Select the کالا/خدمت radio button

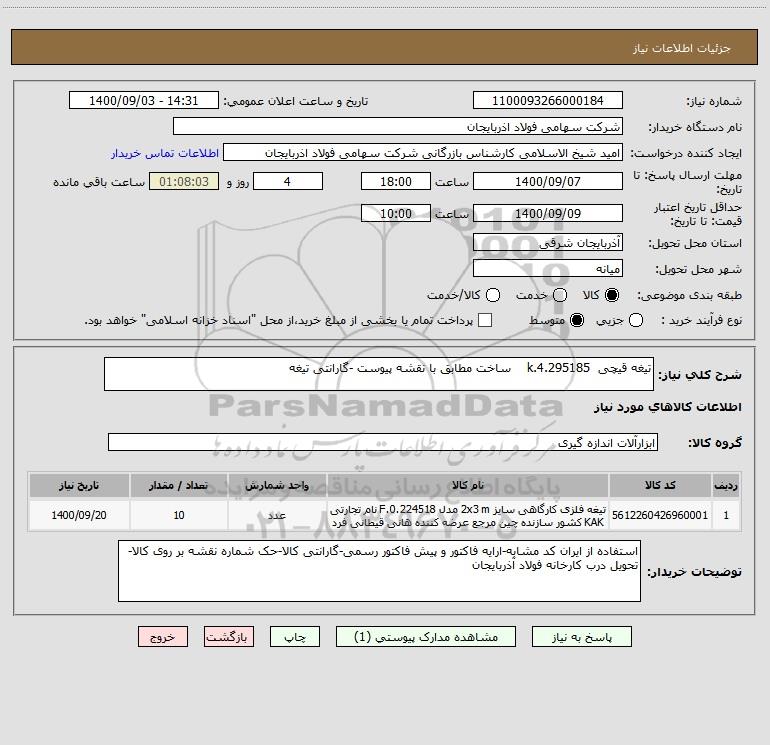click(493, 295)
